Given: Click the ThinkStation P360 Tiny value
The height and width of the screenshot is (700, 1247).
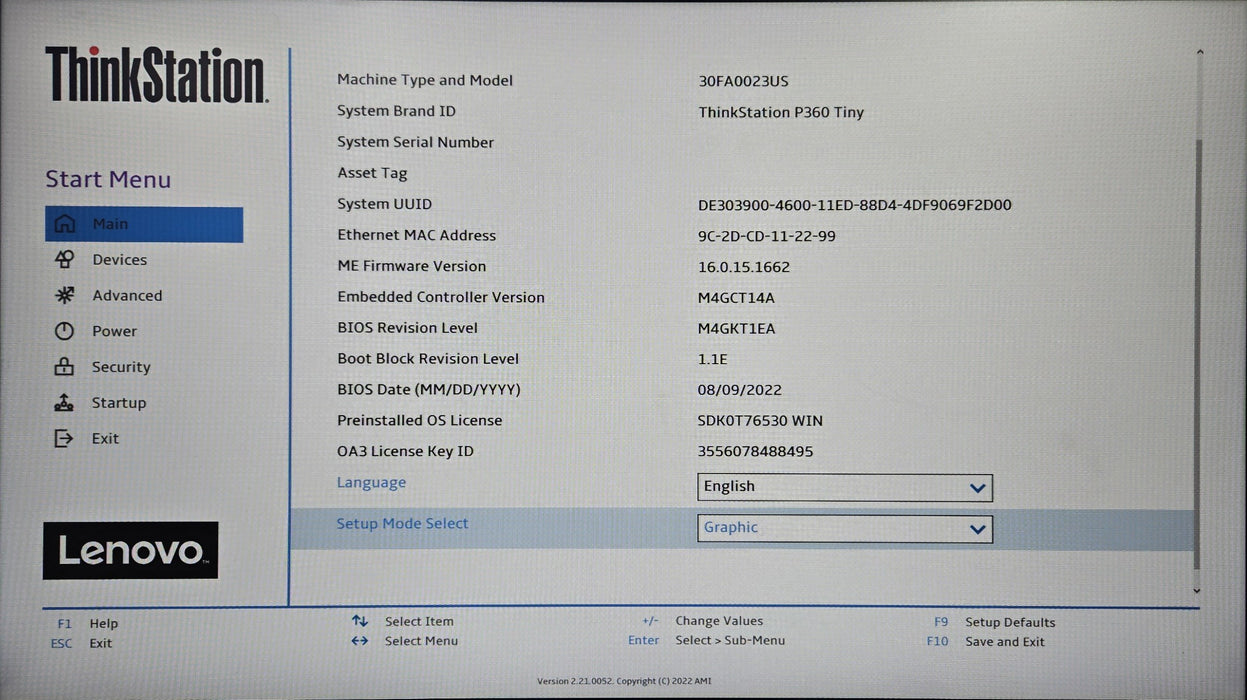Looking at the screenshot, I should pos(781,112).
